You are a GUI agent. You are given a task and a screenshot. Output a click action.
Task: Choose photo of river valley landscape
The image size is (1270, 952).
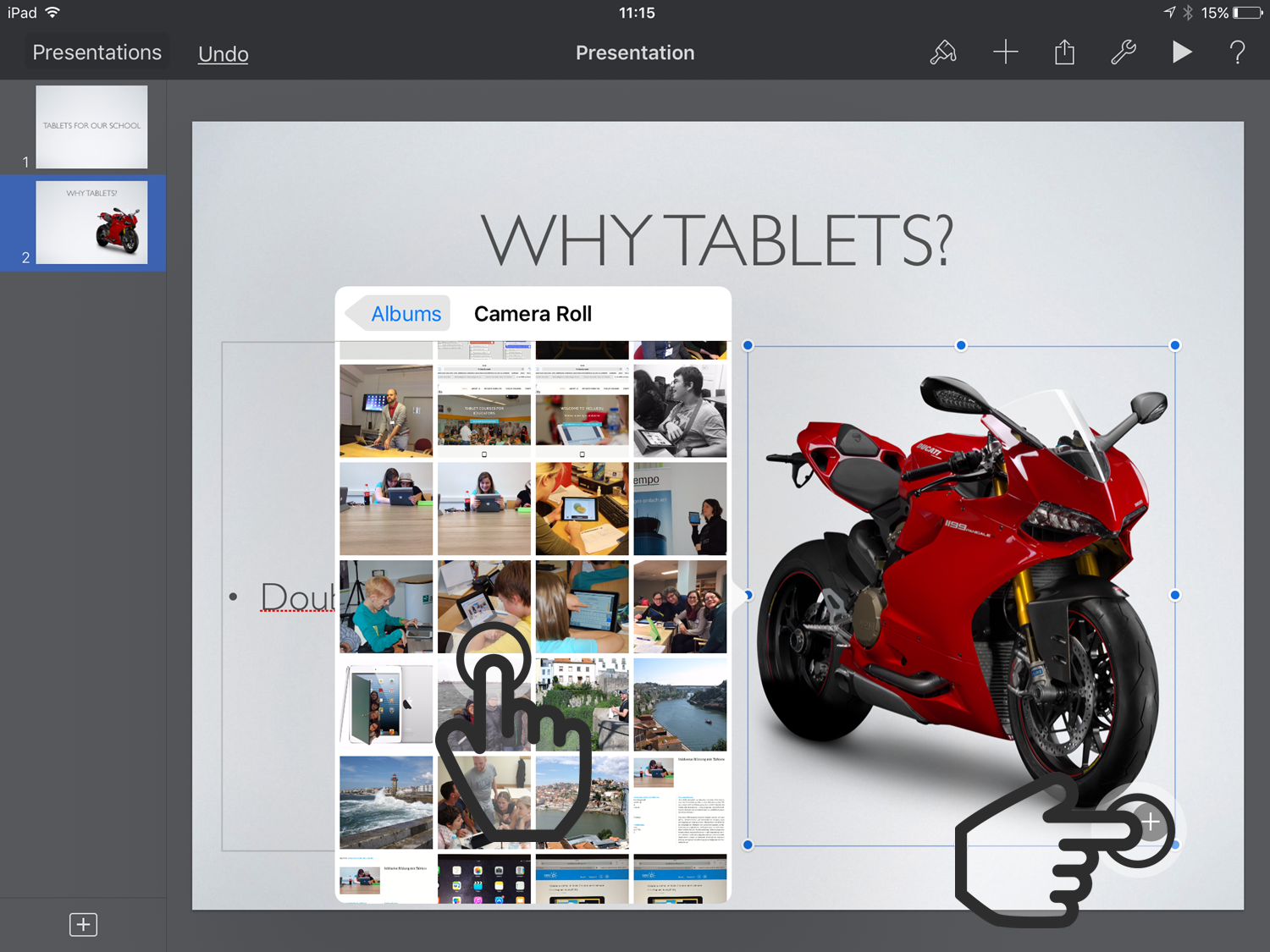coord(680,704)
